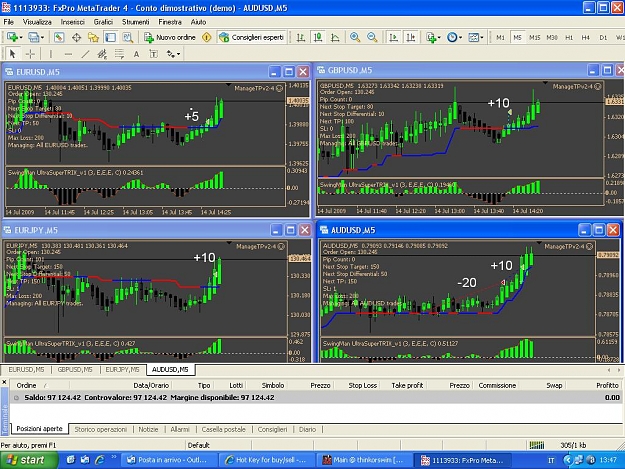This screenshot has height=469, width=625.
Task: Select the M5 timeframe
Action: click(x=517, y=37)
